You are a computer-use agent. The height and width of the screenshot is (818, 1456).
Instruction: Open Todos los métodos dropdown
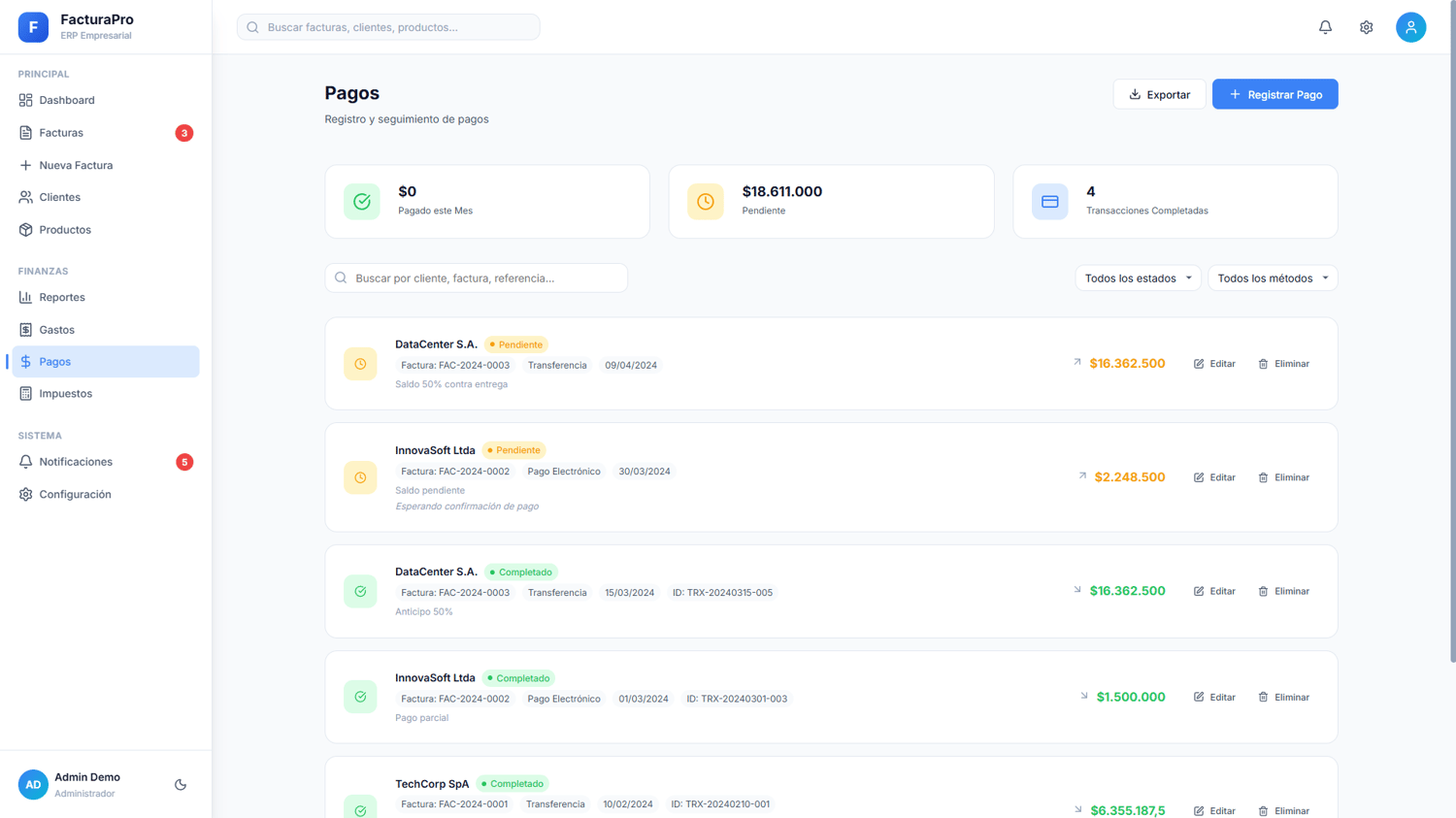point(1273,278)
